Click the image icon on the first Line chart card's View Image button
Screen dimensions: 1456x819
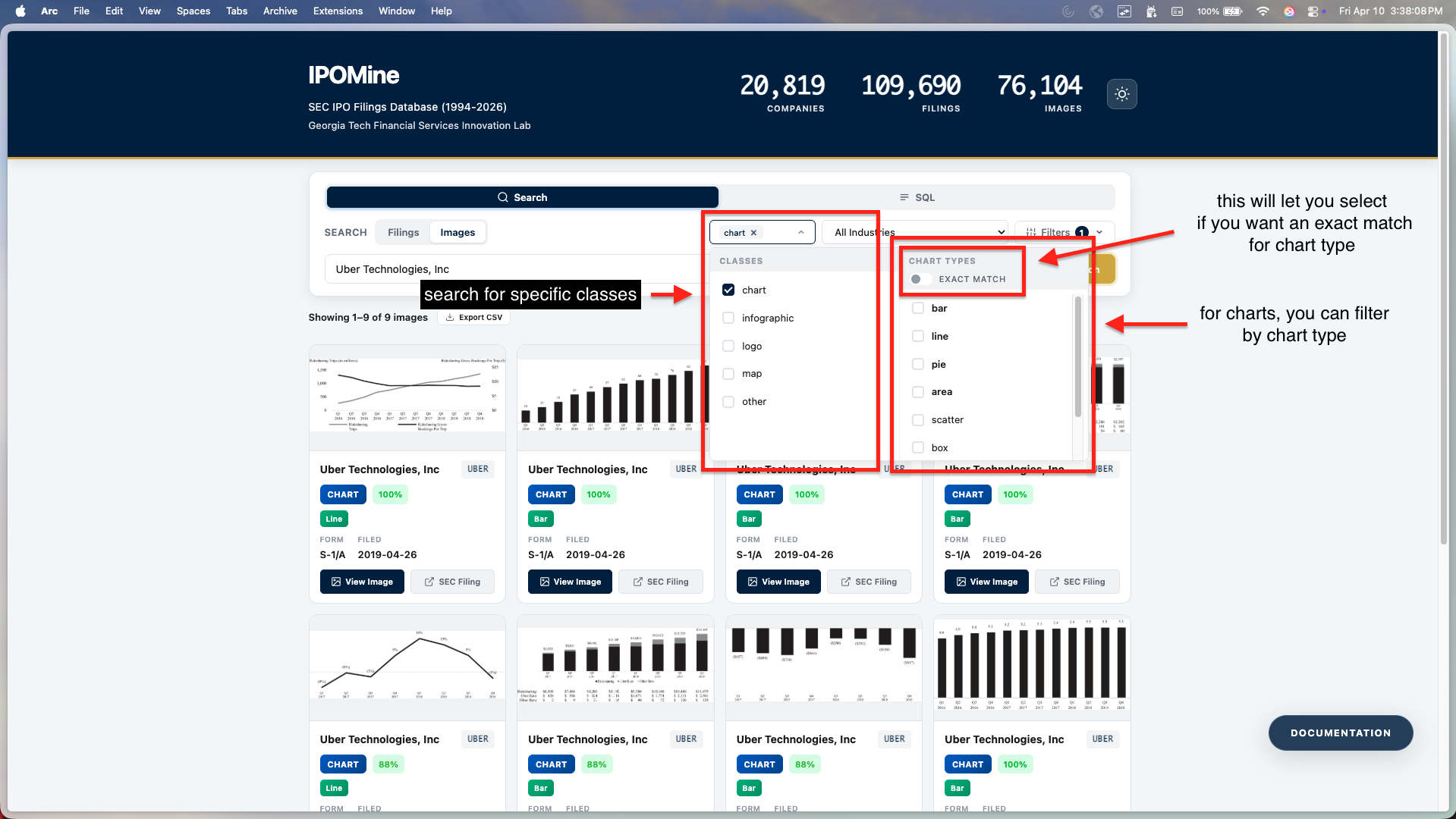[336, 582]
